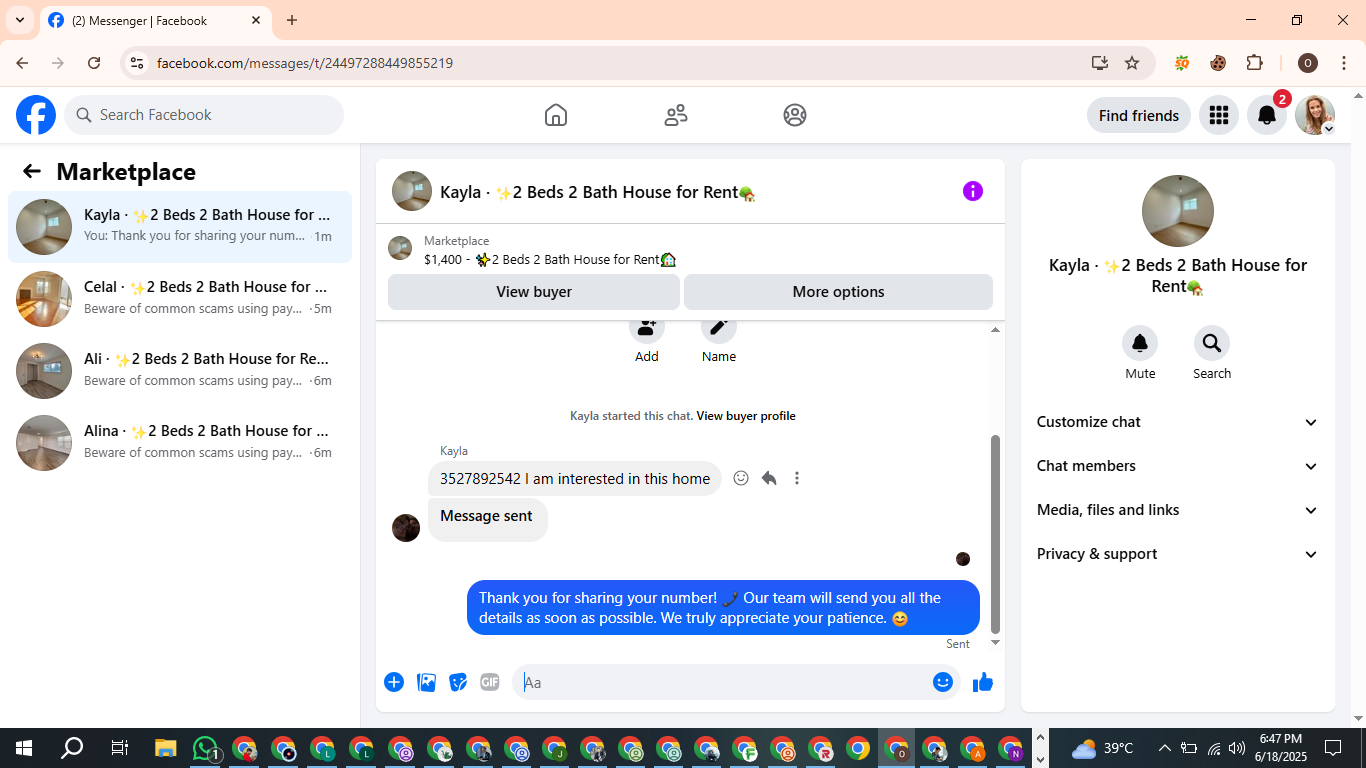Click the View buyer button
This screenshot has width=1366, height=768.
pyautogui.click(x=534, y=292)
